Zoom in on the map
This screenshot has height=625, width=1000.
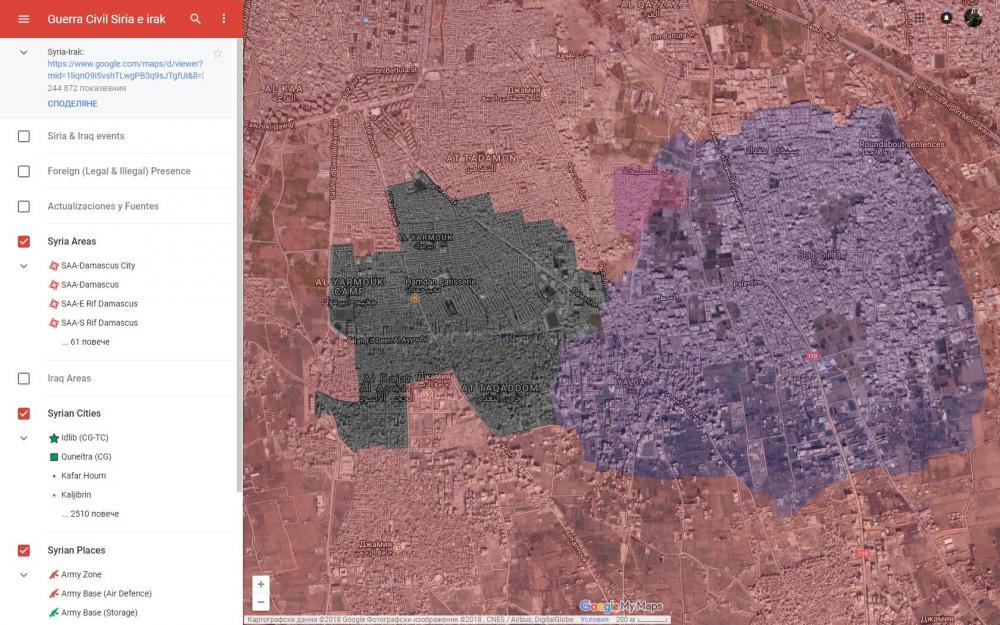coord(261,584)
